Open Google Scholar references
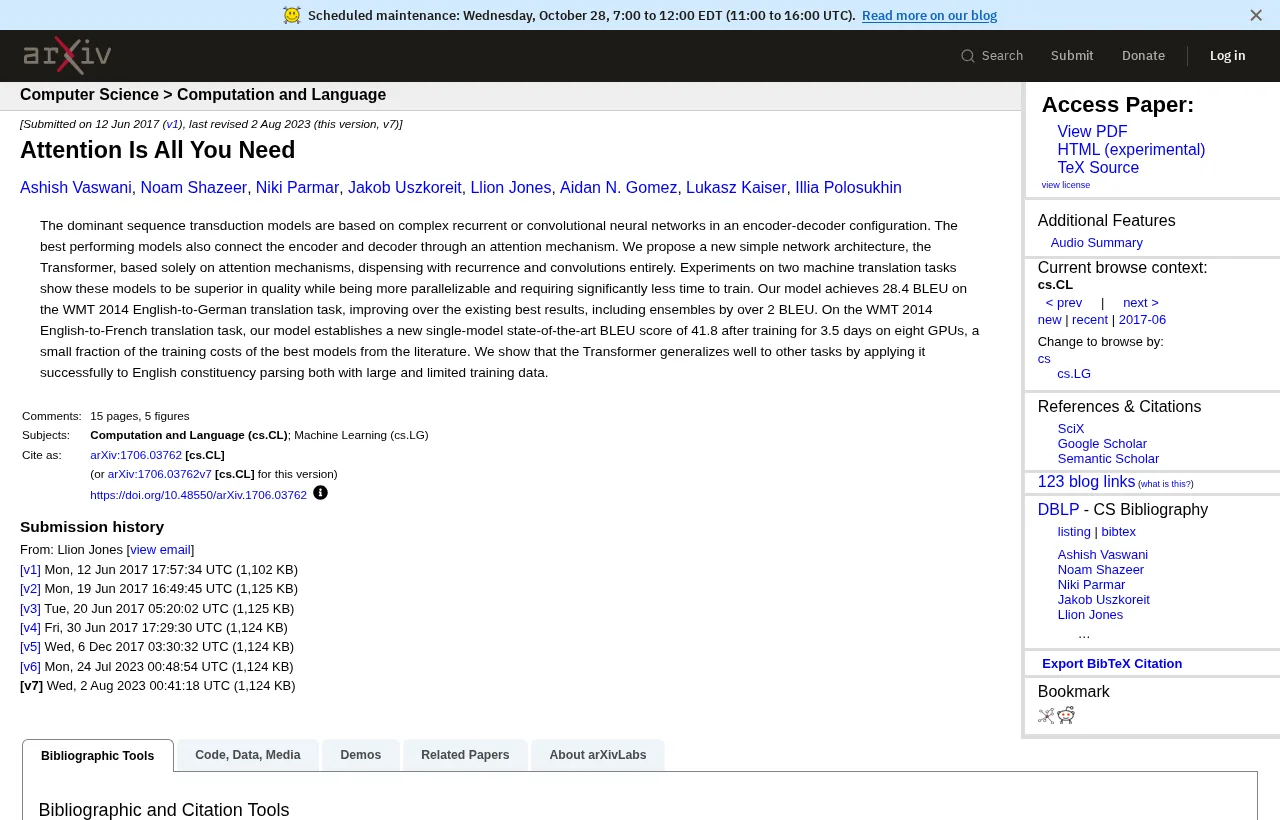The height and width of the screenshot is (820, 1280). tap(1102, 444)
